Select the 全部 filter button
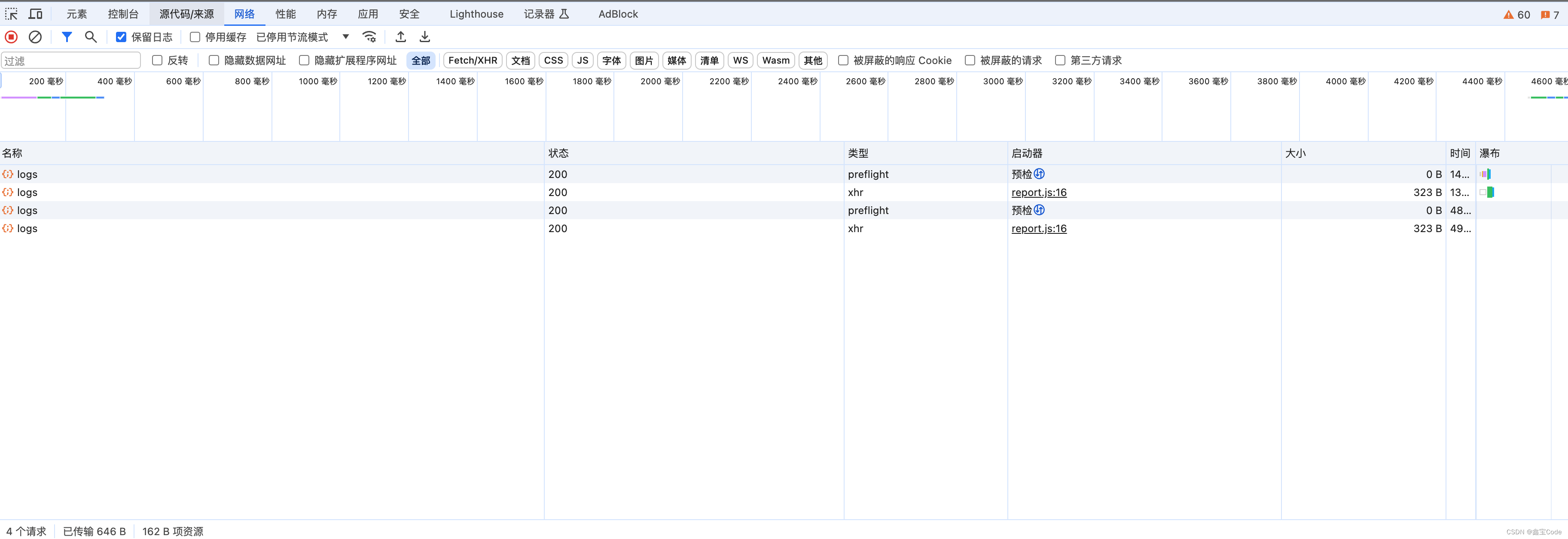 (x=421, y=60)
